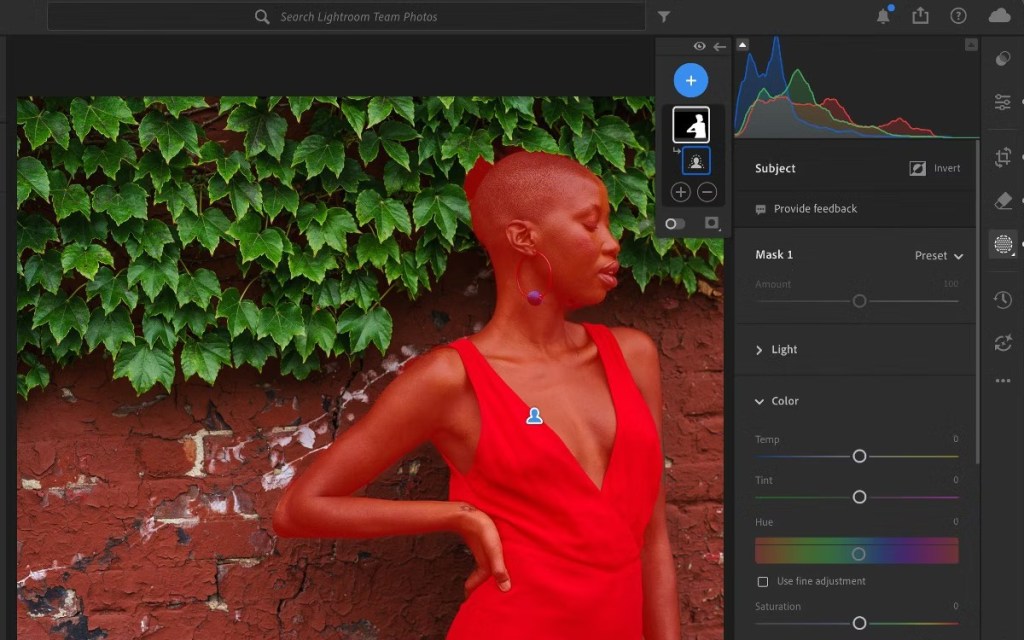Open the Healing brush tool
The image size is (1024, 640).
[1002, 200]
